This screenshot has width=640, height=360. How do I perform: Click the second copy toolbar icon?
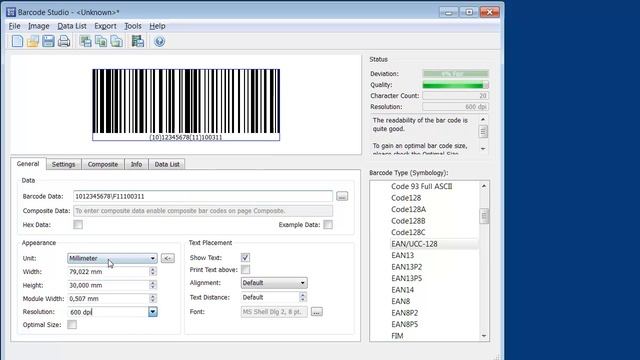click(101, 41)
